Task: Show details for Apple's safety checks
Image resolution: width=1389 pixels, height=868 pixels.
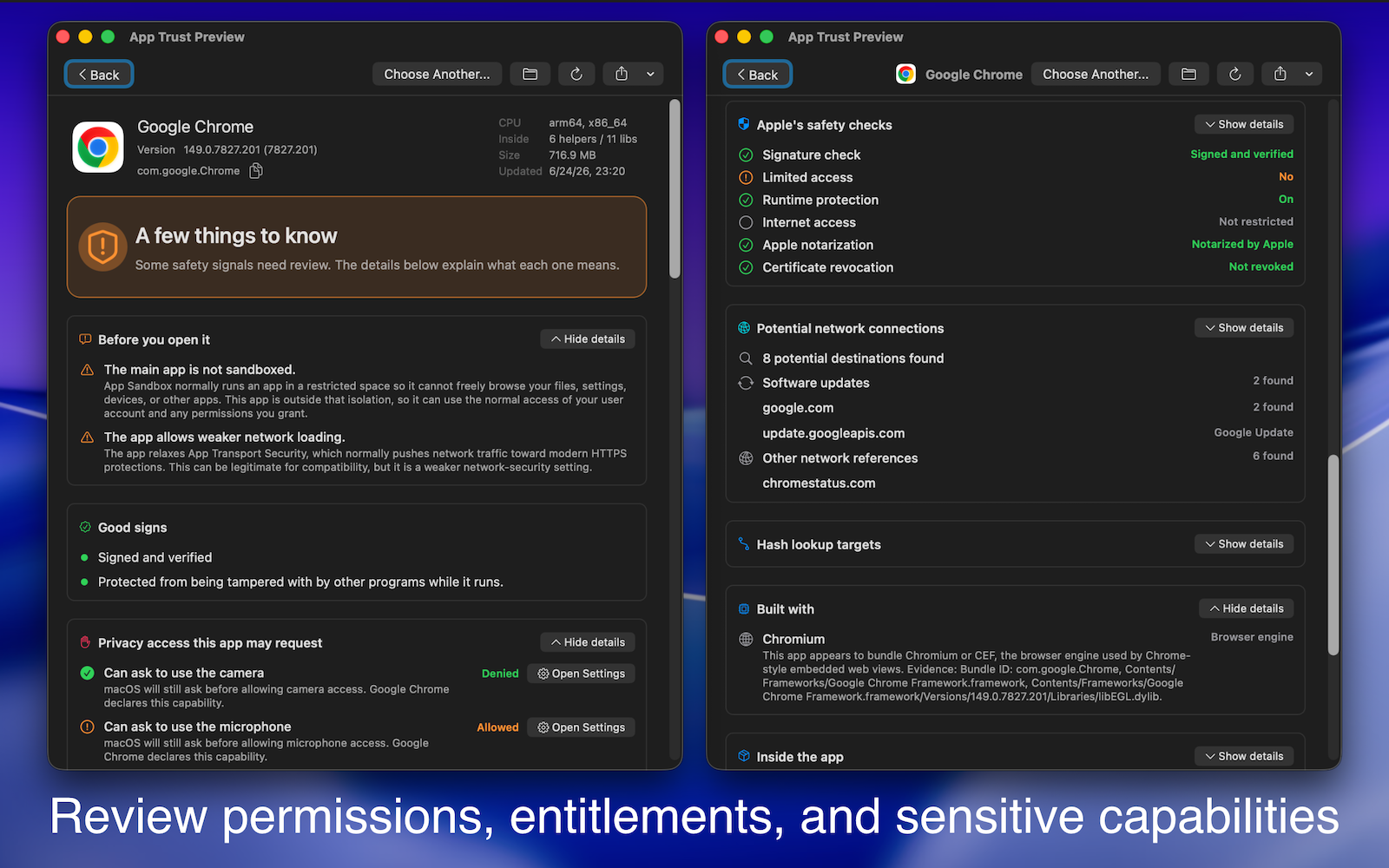Action: pos(1244,125)
